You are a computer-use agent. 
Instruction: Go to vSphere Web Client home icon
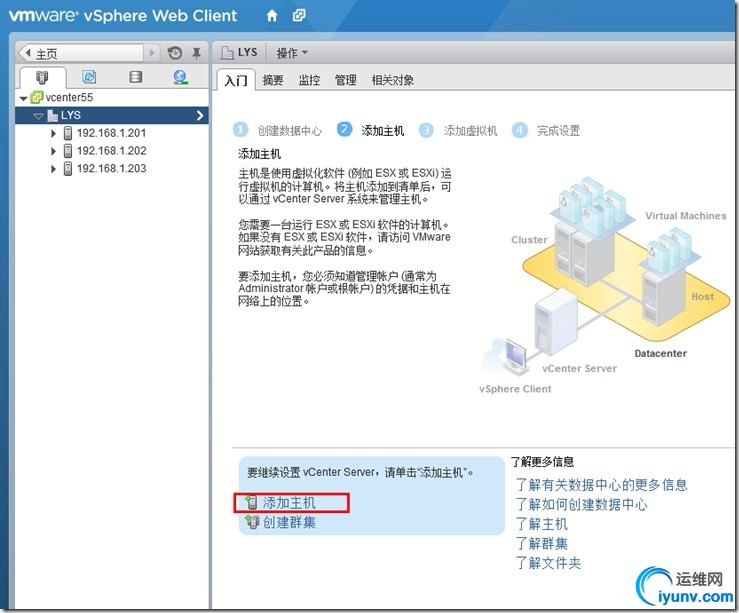272,16
